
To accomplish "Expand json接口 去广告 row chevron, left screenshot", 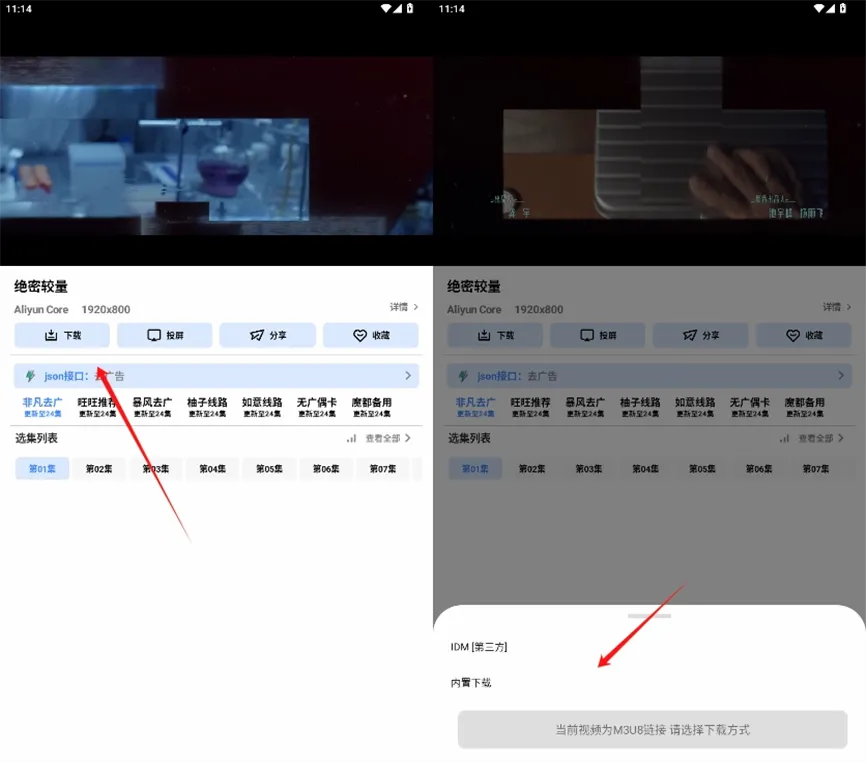I will (x=408, y=375).
